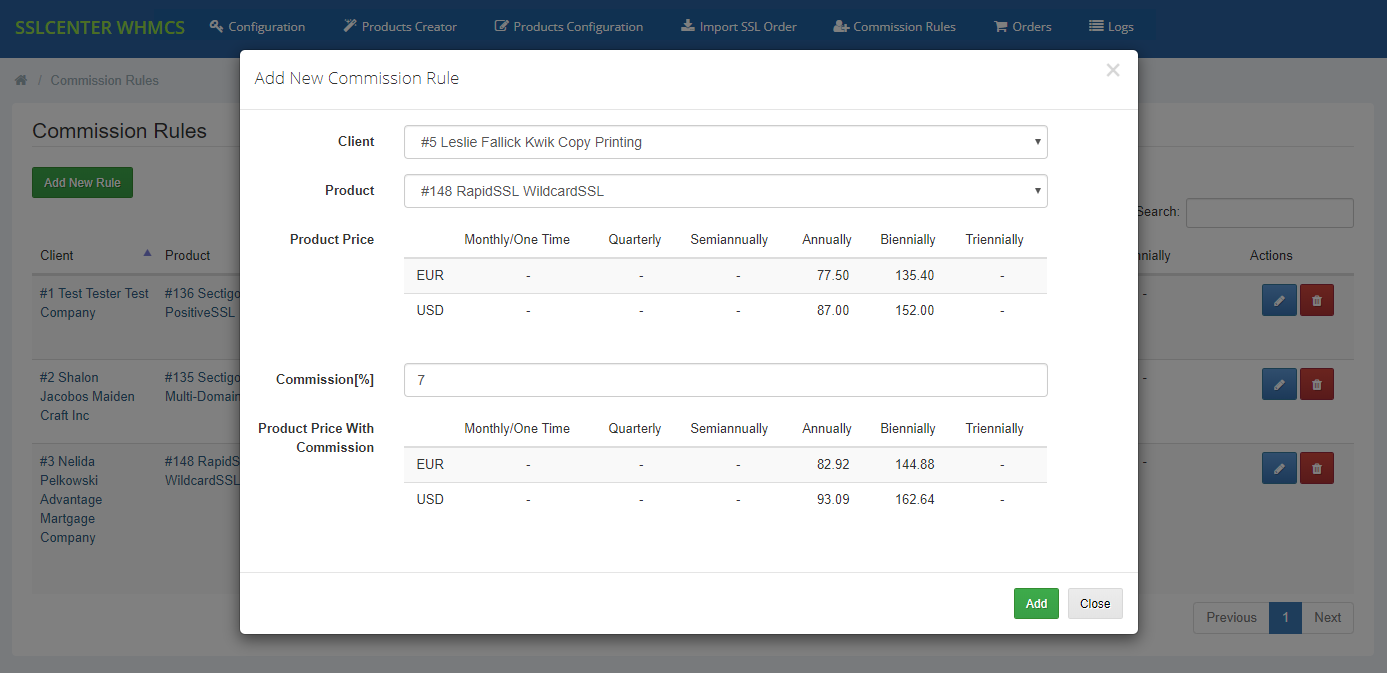Delete rule for #1 Test Tester

pos(1316,300)
